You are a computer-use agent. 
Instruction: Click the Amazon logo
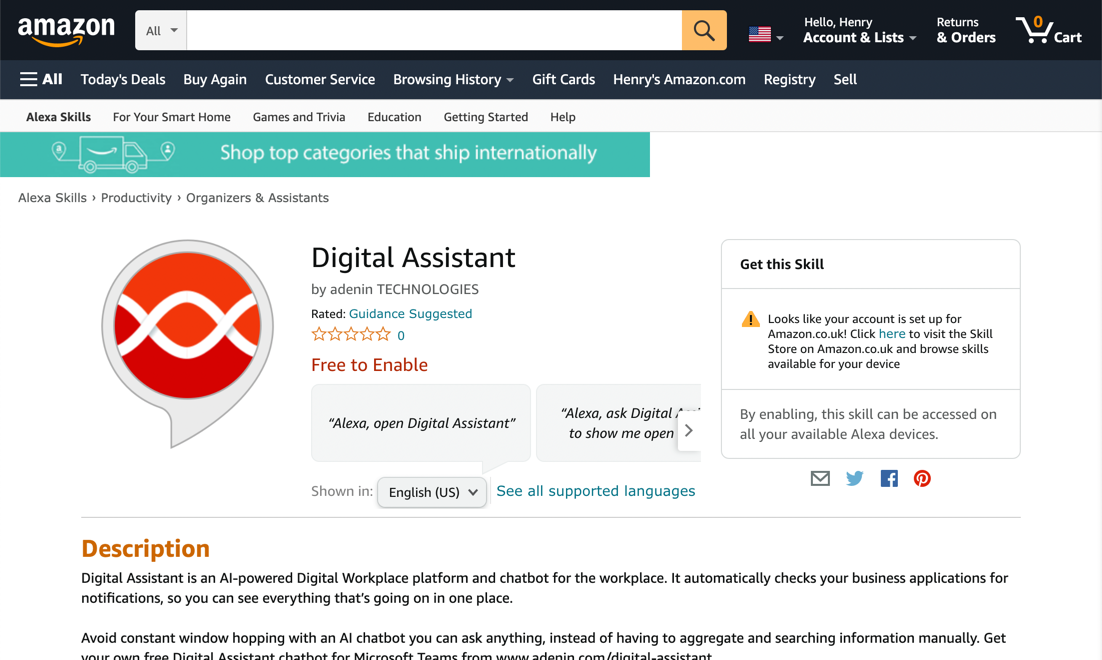(x=66, y=31)
